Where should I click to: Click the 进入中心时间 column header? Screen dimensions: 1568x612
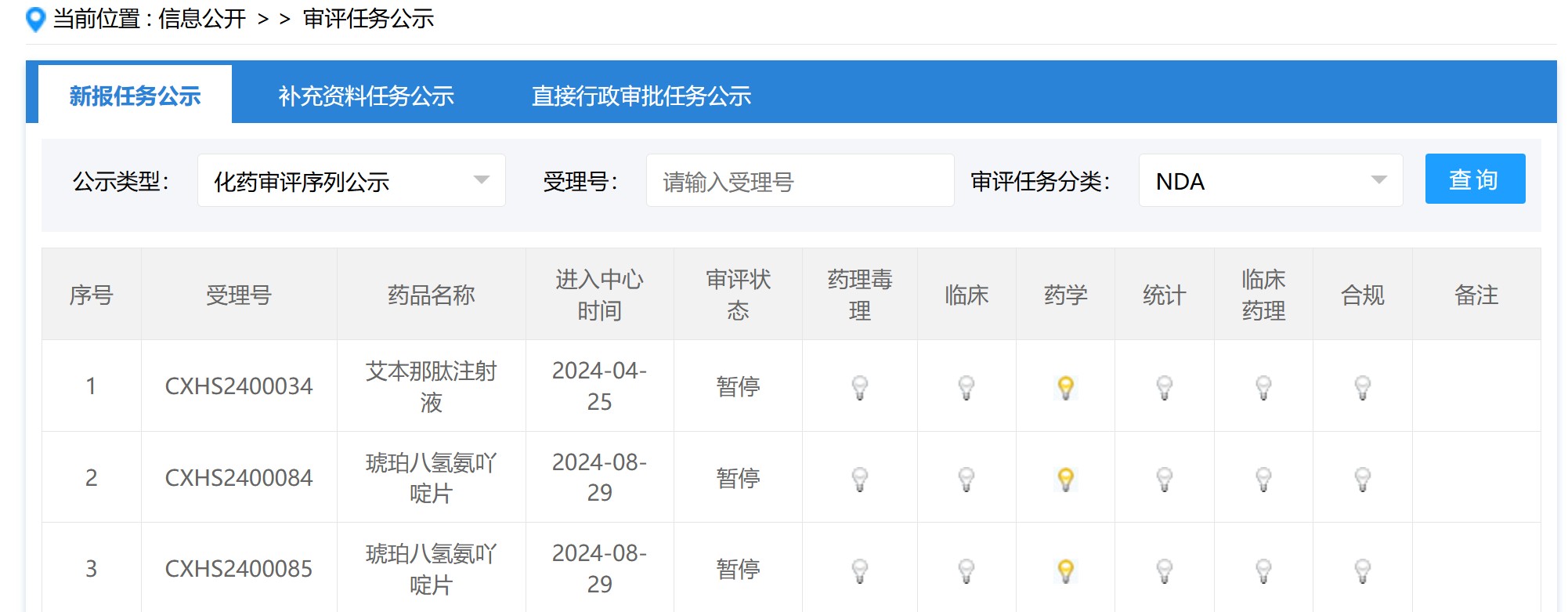[x=600, y=295]
